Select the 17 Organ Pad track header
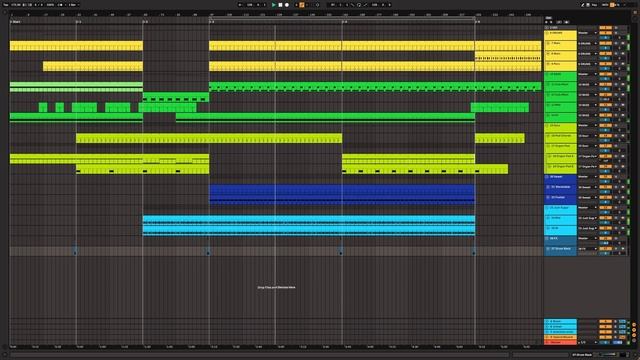The height and width of the screenshot is (360, 640). coord(560,148)
